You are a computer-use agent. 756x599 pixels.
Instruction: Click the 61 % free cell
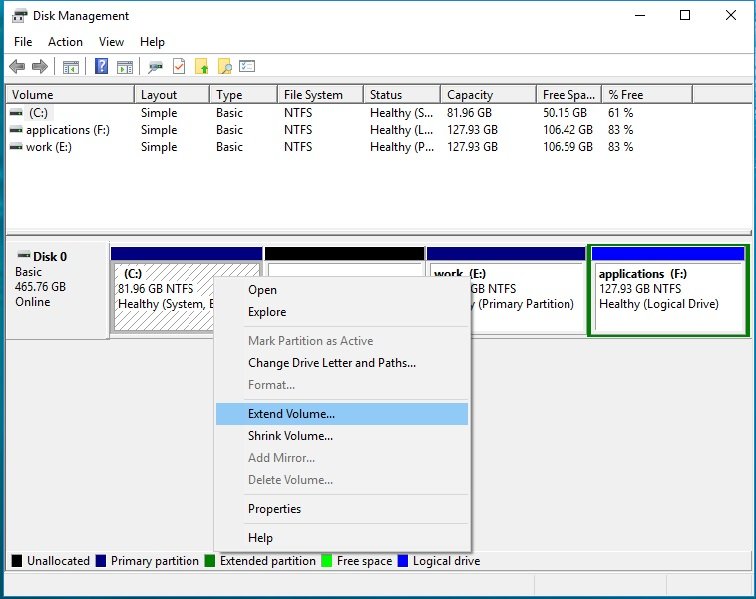click(x=621, y=113)
